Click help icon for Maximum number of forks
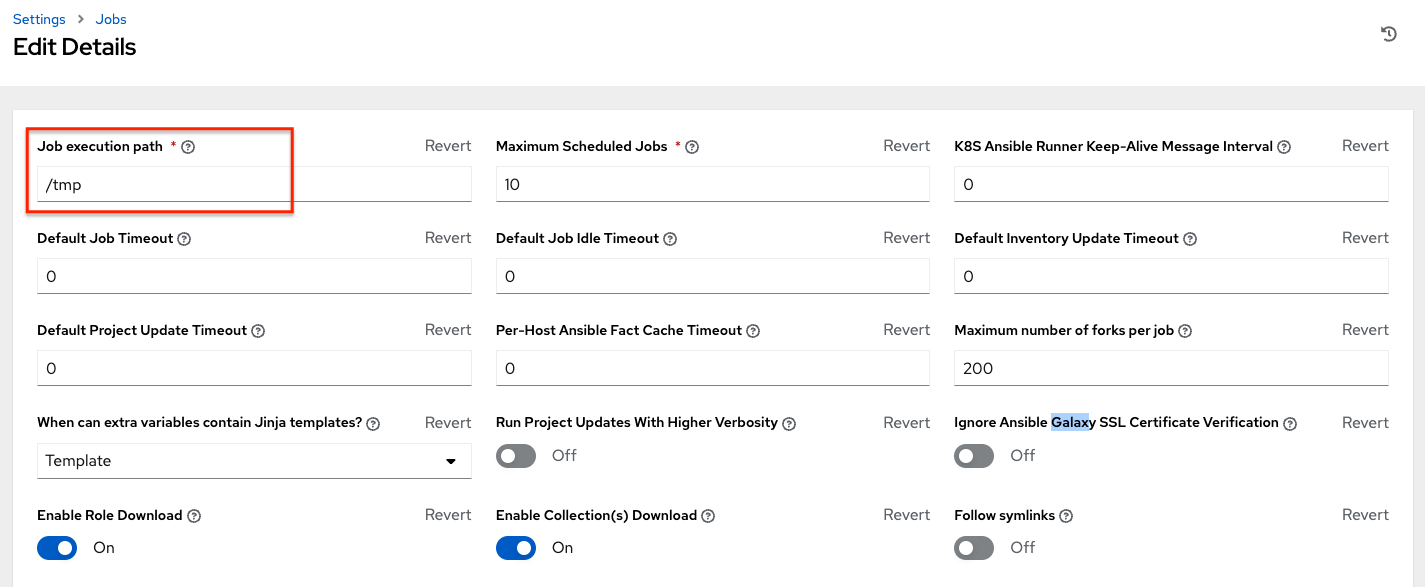The height and width of the screenshot is (587, 1425). pyautogui.click(x=1185, y=330)
